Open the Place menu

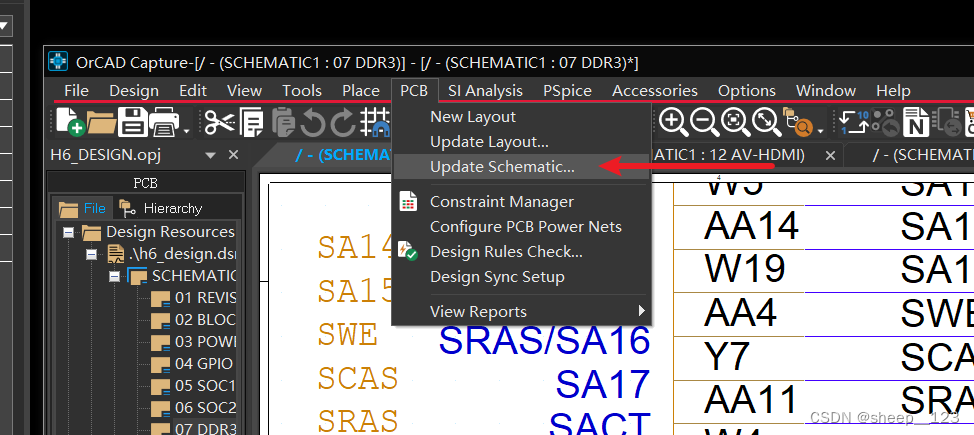[361, 91]
